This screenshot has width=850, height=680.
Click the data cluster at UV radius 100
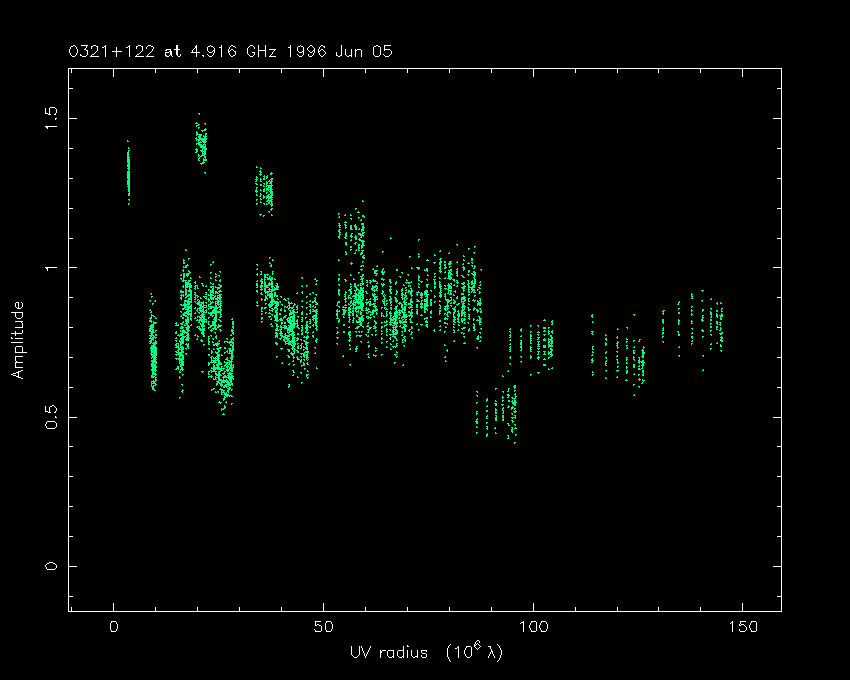click(532, 343)
